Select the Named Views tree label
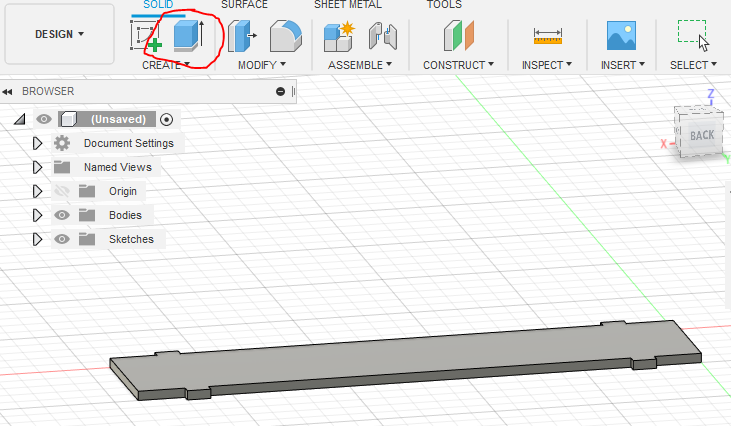The width and height of the screenshot is (731, 426). (118, 167)
